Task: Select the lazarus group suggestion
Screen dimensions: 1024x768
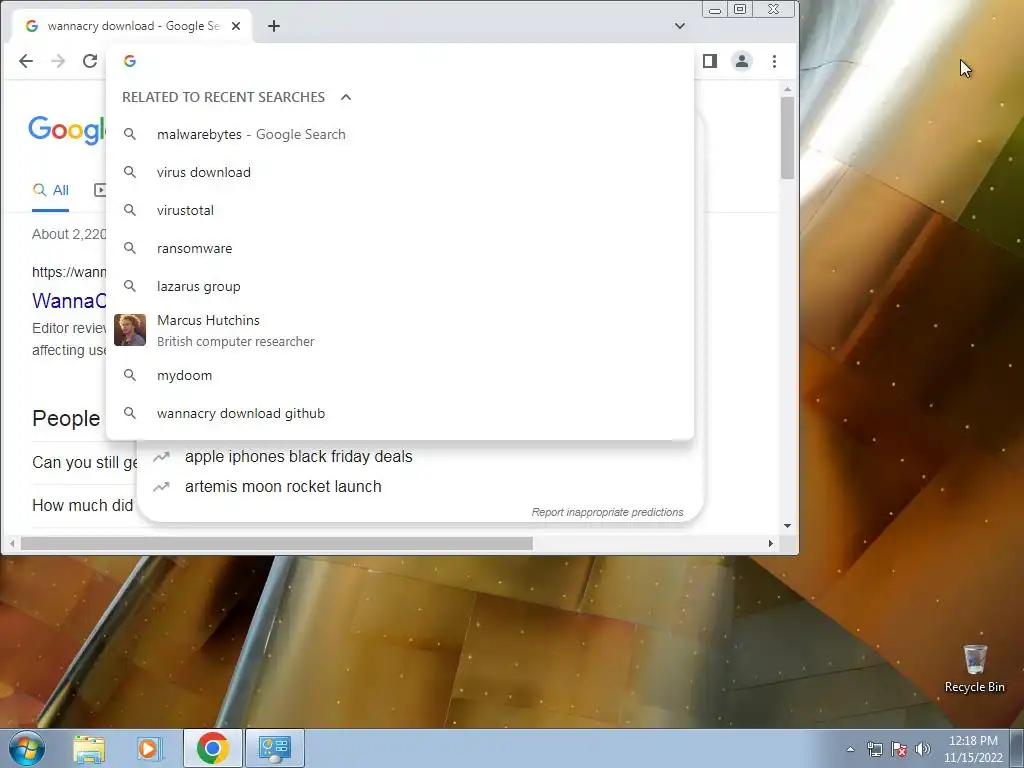Action: [400, 286]
